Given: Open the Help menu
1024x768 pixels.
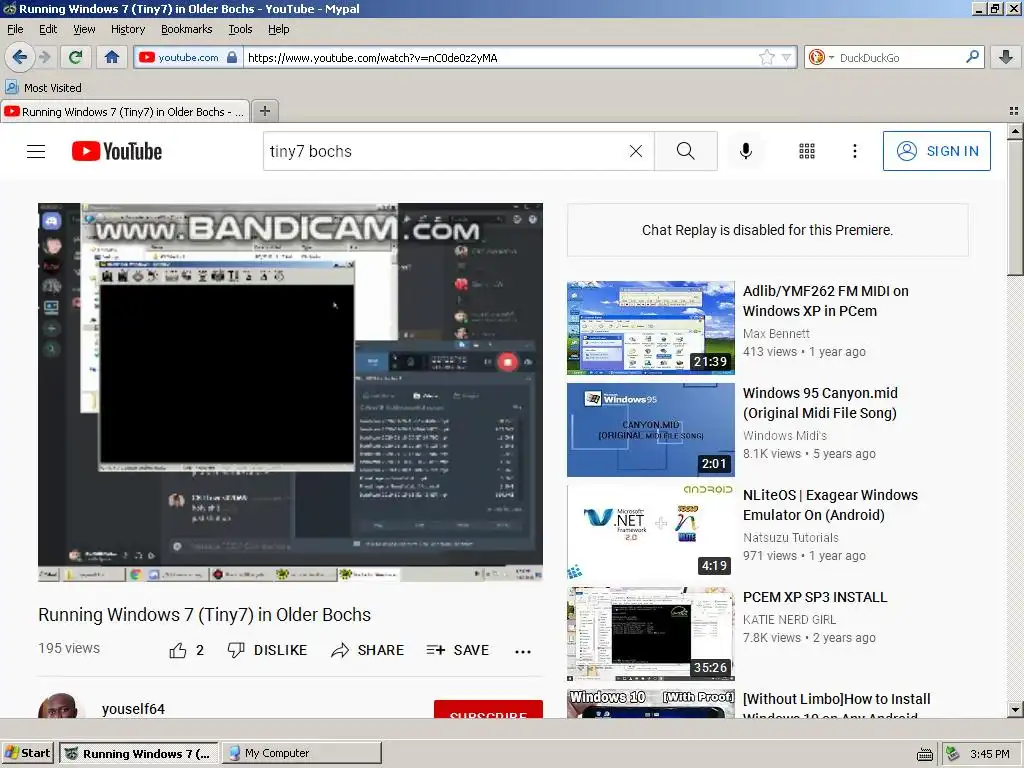Looking at the screenshot, I should [x=279, y=29].
